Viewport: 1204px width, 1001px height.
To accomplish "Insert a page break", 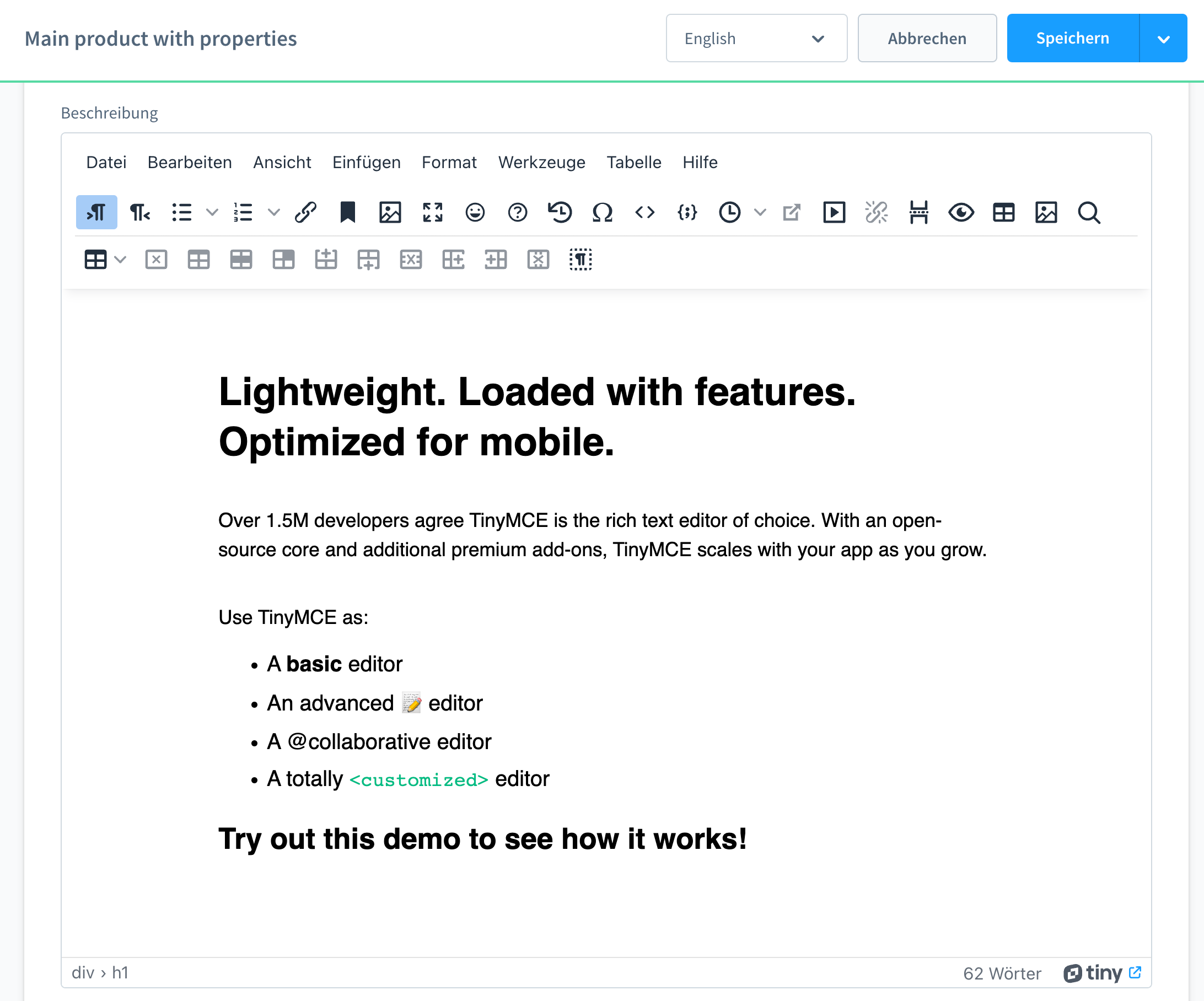I will click(x=918, y=212).
